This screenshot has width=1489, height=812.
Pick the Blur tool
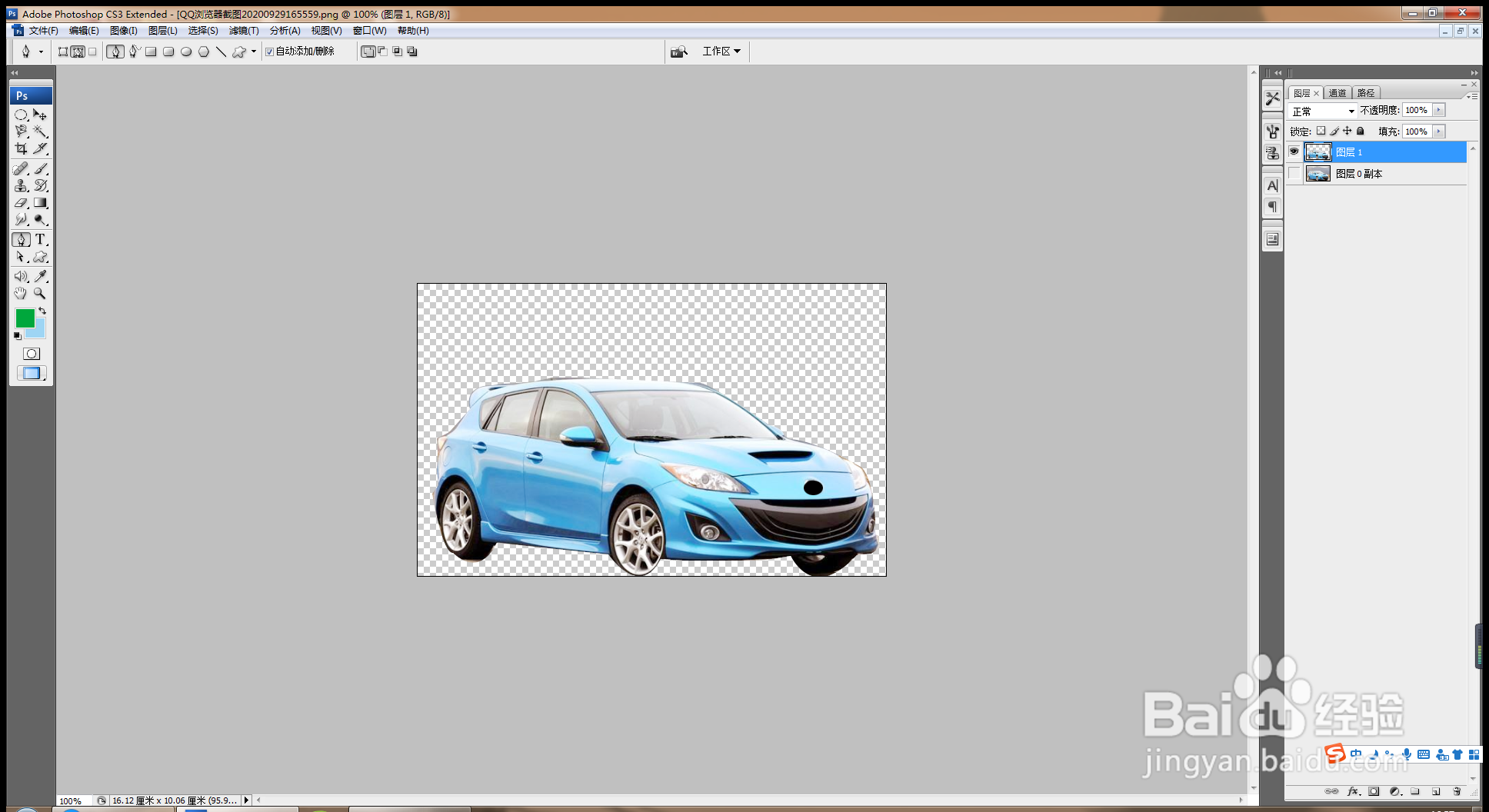[21, 220]
